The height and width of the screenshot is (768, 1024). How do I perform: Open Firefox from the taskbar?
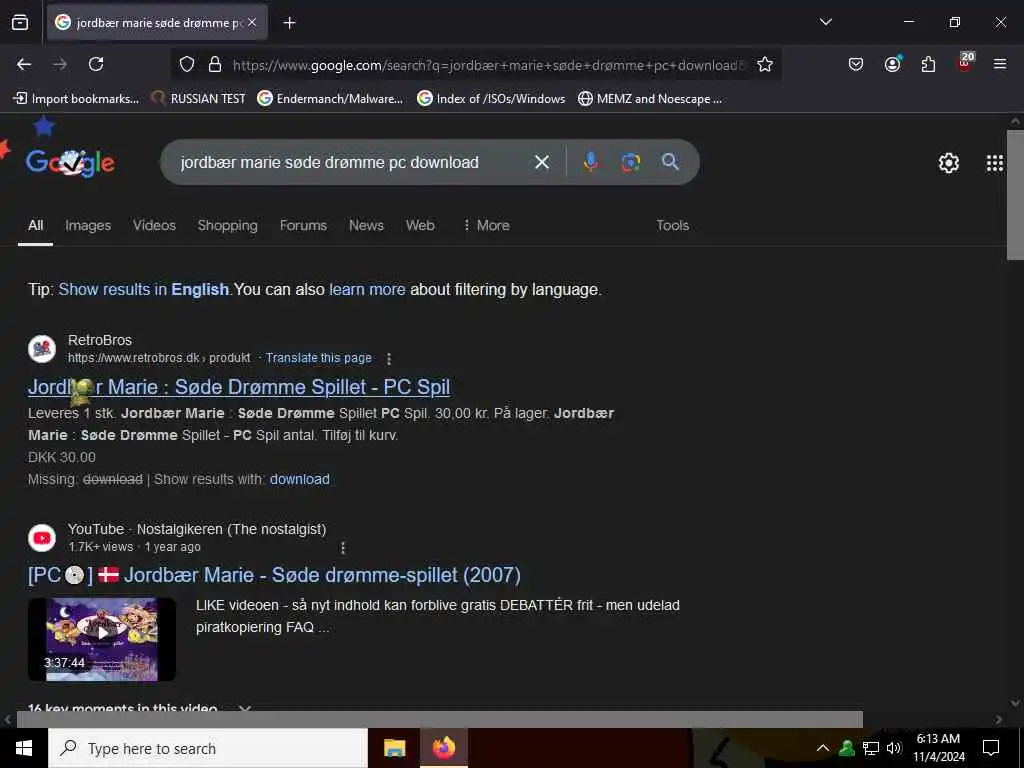pyautogui.click(x=443, y=748)
